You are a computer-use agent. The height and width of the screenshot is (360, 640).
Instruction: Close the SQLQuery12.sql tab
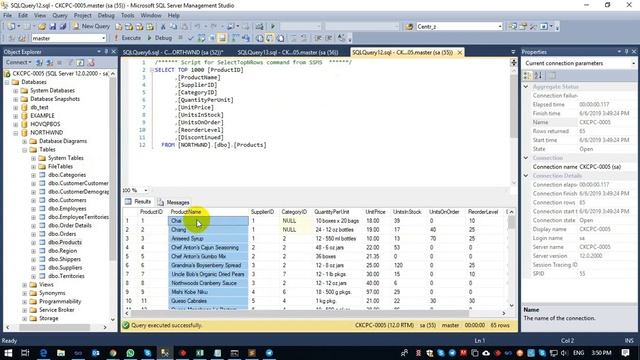pos(460,52)
